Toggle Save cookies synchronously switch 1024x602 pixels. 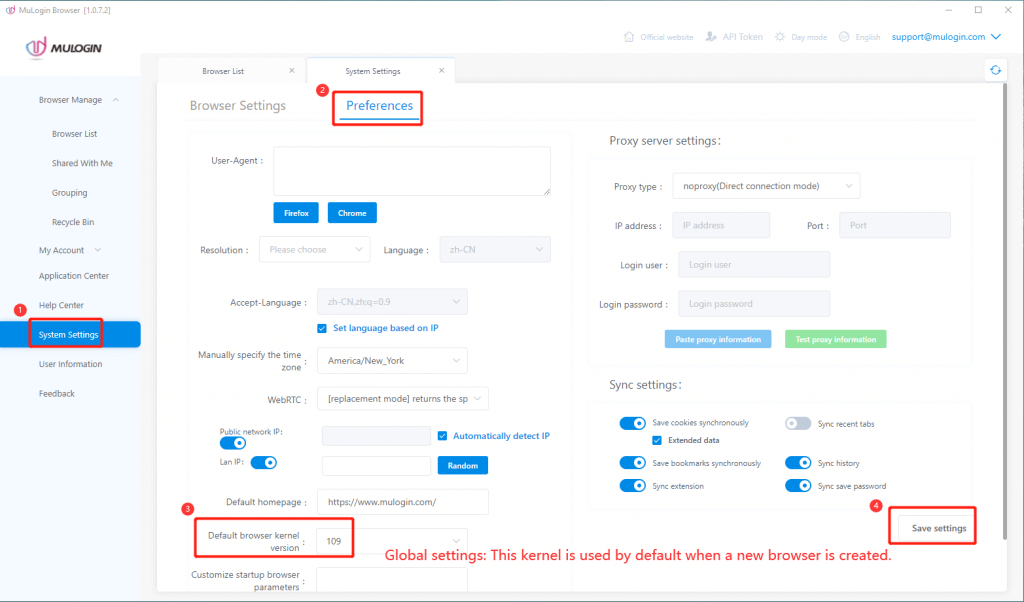(632, 423)
